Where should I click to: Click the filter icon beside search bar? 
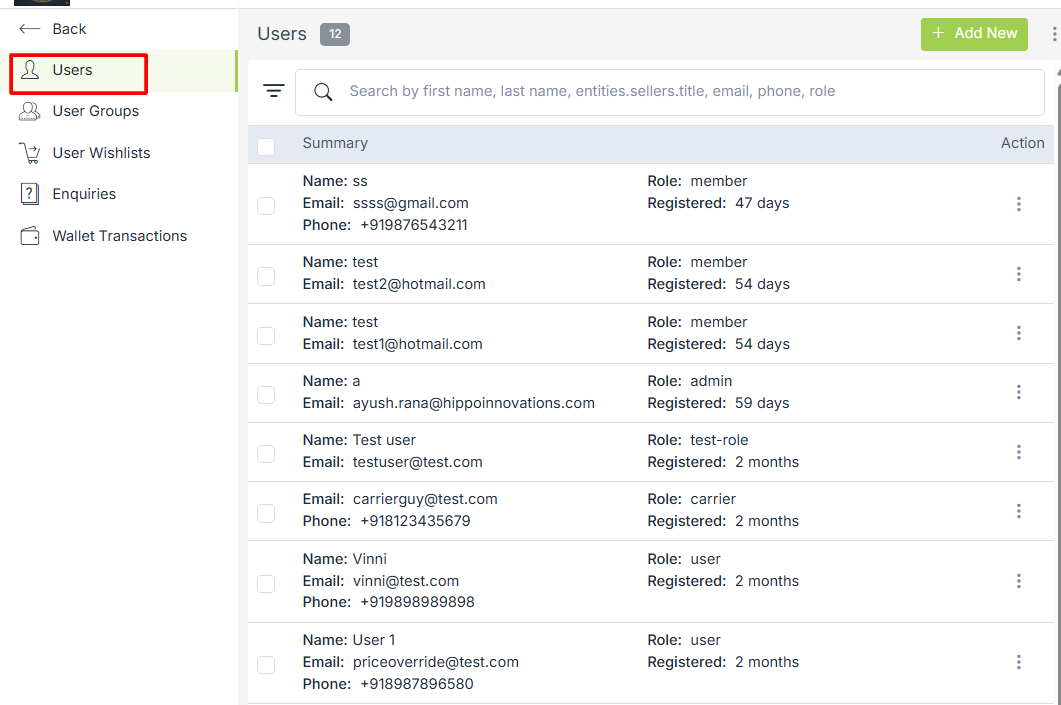[x=274, y=91]
